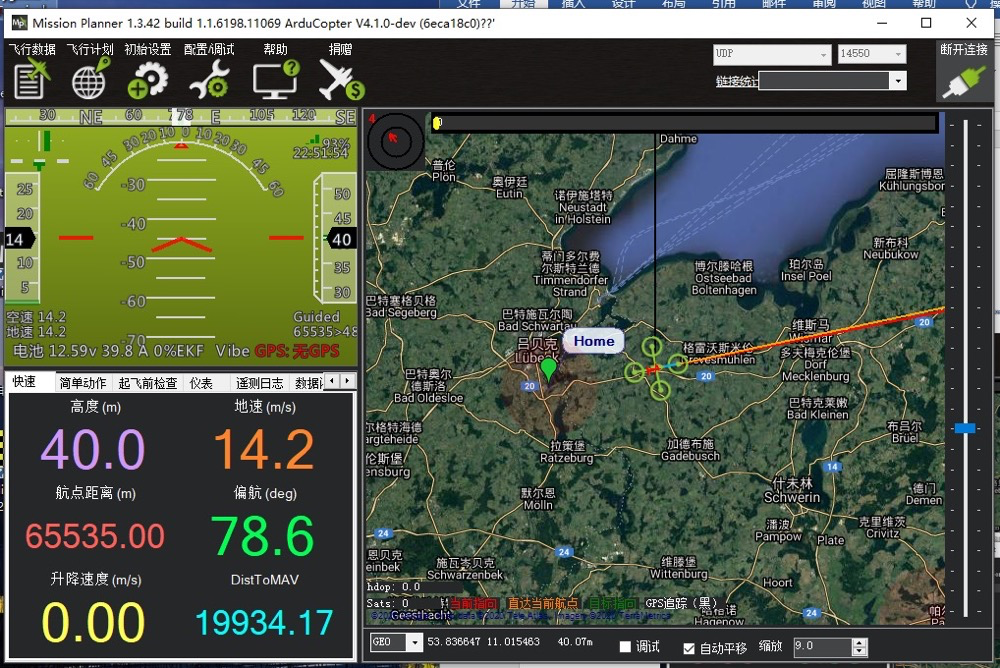Switch to the 简单动作 tab

click(x=83, y=383)
